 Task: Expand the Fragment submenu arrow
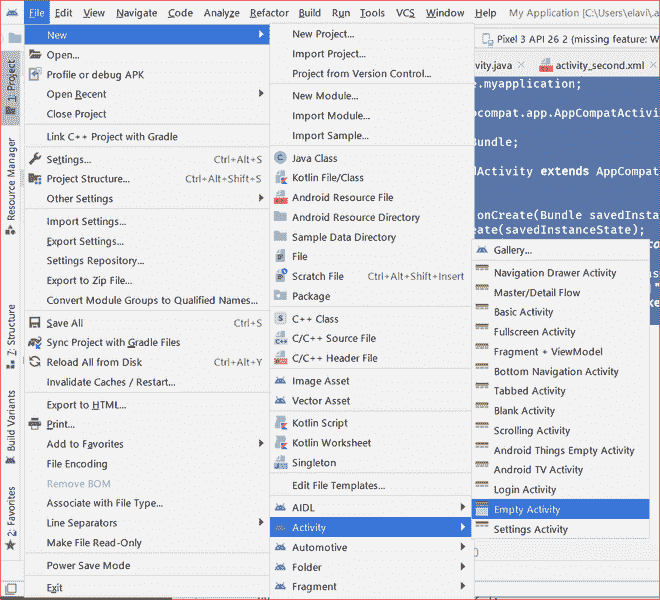tap(462, 587)
